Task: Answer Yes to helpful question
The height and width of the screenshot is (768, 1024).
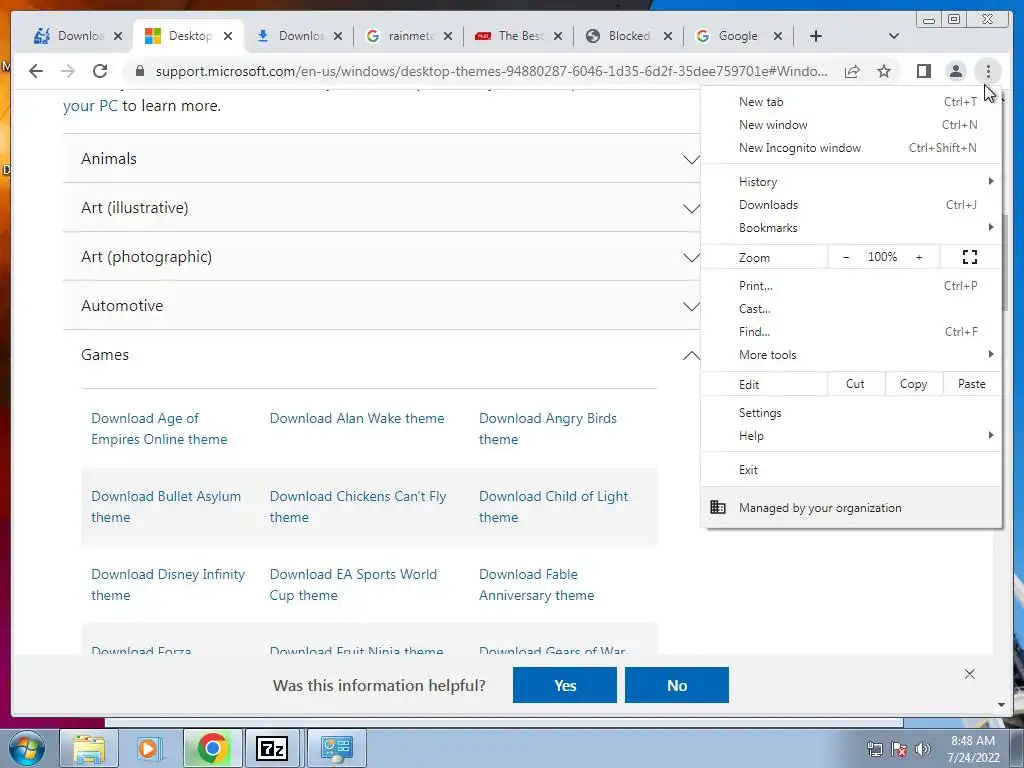Action: pos(565,685)
